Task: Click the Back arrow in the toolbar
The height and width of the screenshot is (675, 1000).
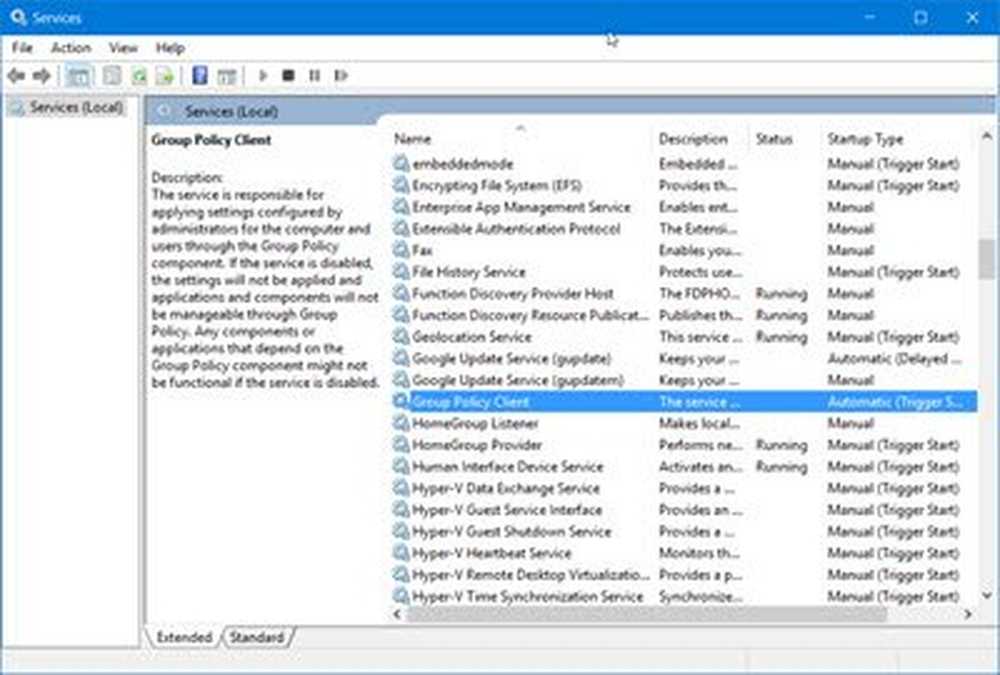Action: [16, 76]
